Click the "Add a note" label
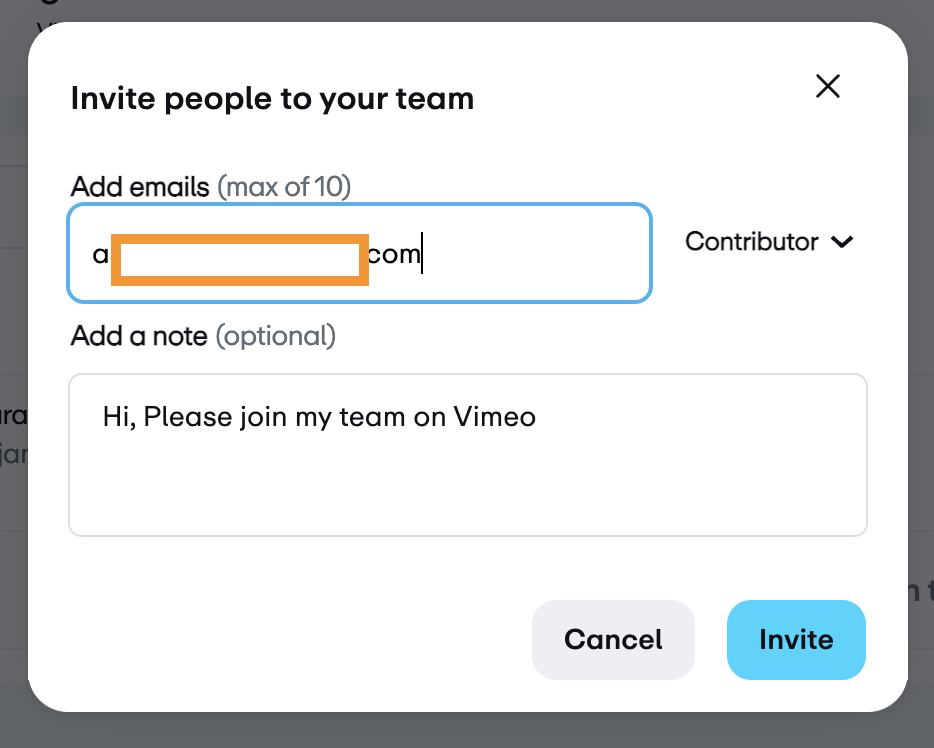 point(140,336)
